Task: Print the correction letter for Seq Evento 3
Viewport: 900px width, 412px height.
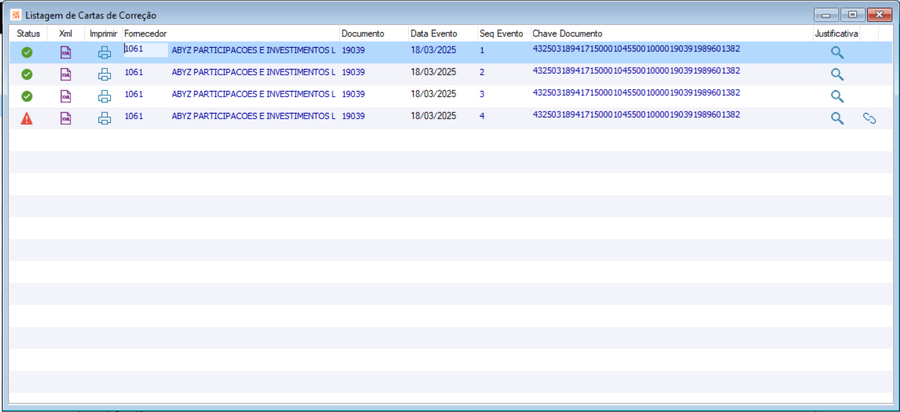Action: [x=104, y=96]
